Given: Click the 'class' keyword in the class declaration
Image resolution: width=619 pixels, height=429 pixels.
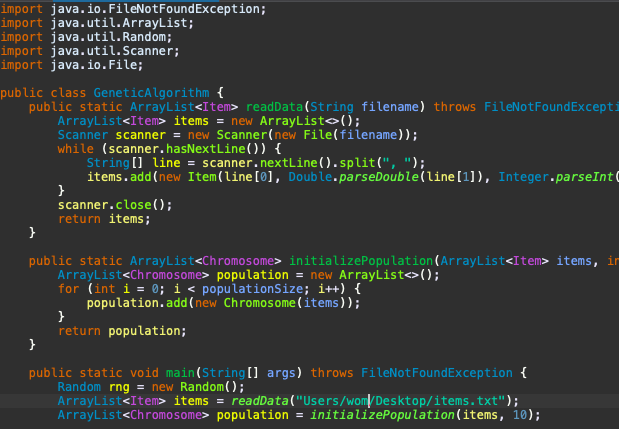Looking at the screenshot, I should [68, 93].
